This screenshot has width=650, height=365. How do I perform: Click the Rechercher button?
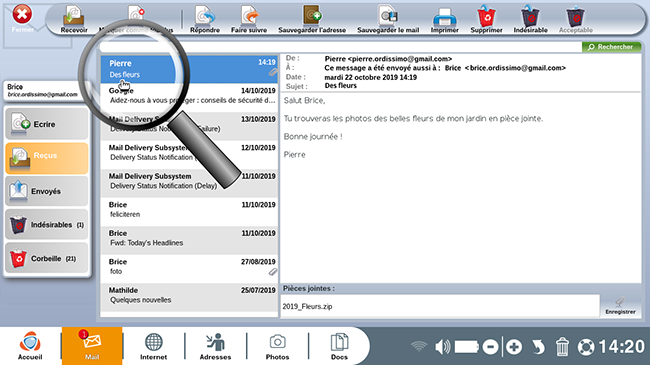point(611,47)
